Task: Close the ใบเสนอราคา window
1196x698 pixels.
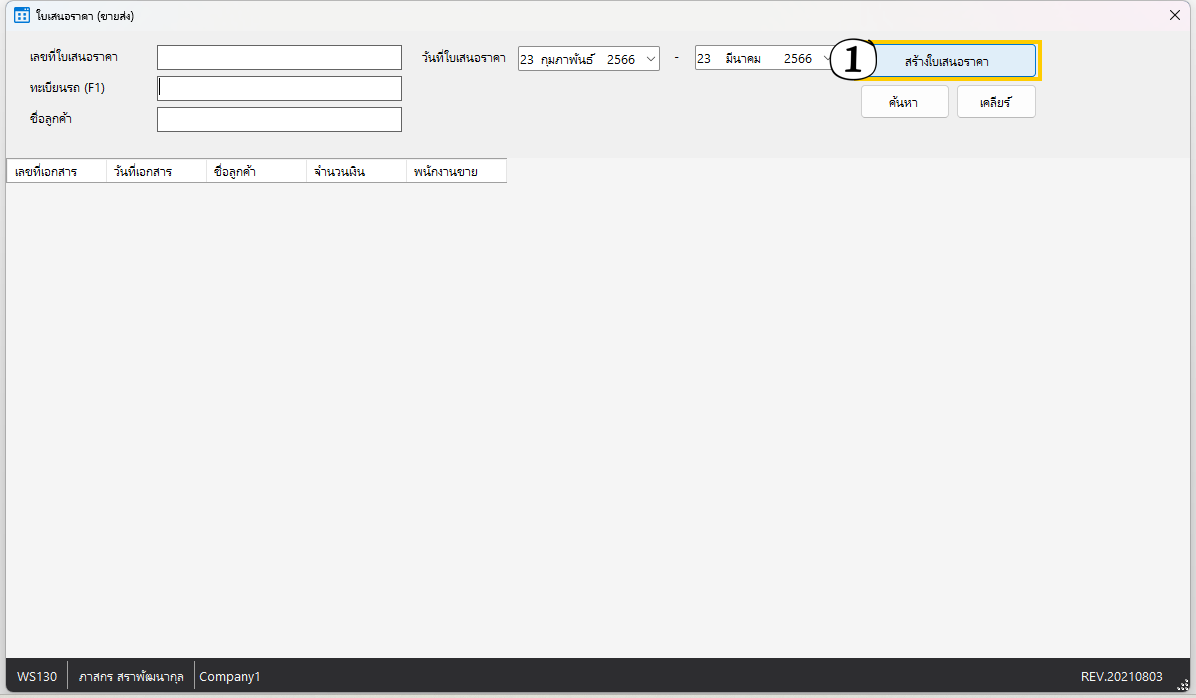Action: (1175, 15)
